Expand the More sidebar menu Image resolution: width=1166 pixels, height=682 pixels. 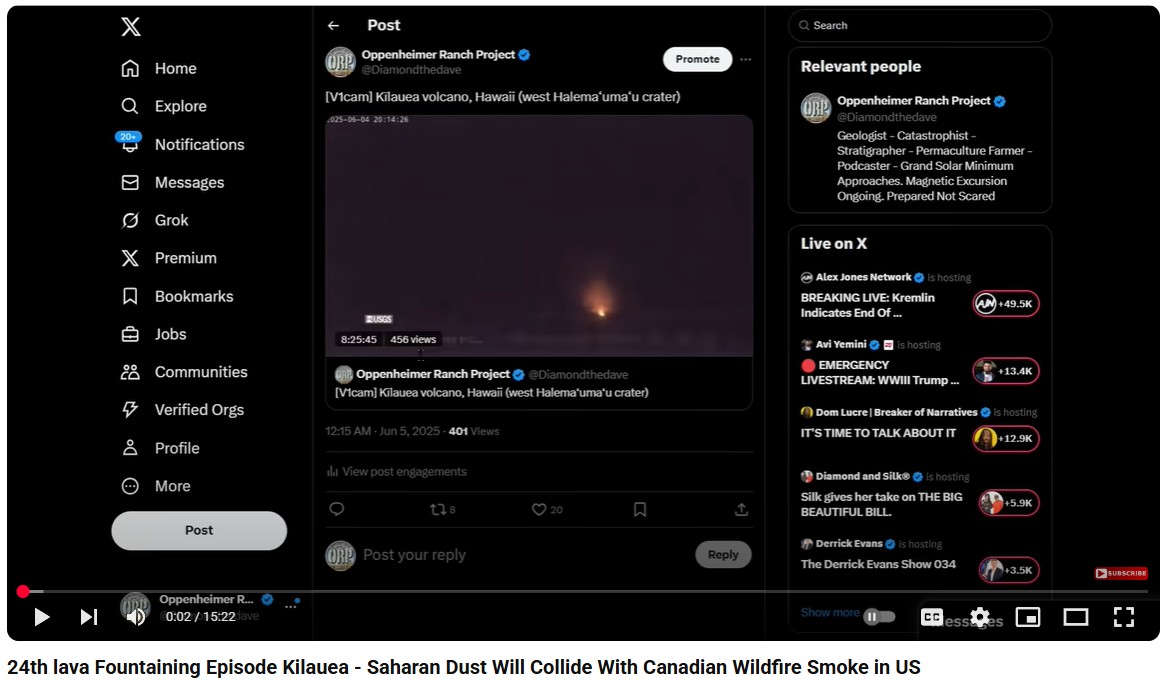pos(171,486)
